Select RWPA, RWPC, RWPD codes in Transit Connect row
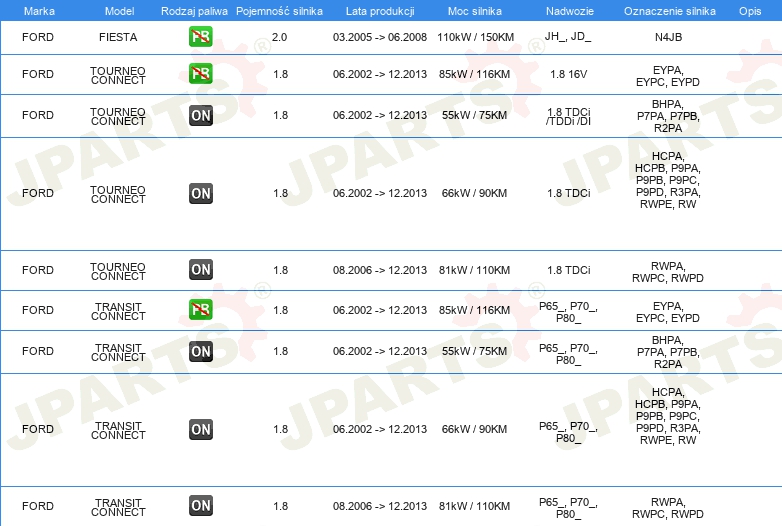Image resolution: width=782 pixels, height=526 pixels. [x=668, y=508]
